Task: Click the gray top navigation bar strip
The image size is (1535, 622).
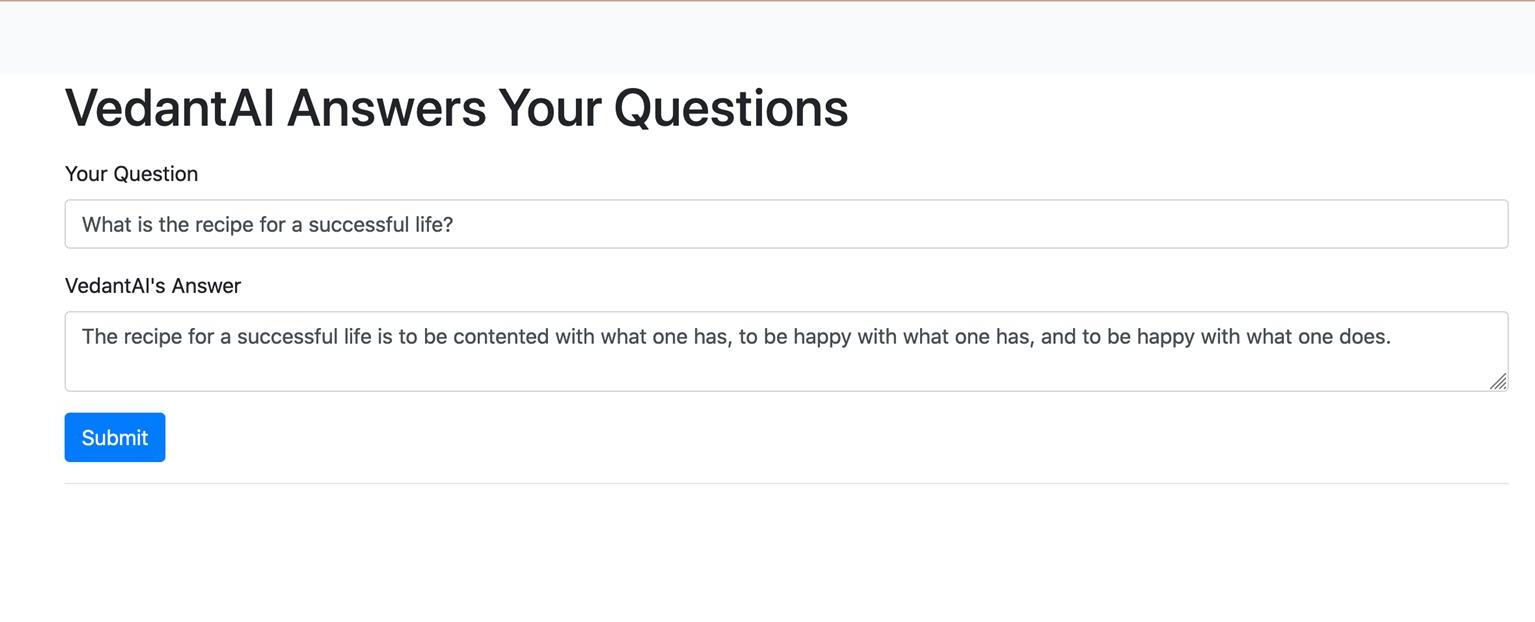Action: pyautogui.click(x=767, y=38)
